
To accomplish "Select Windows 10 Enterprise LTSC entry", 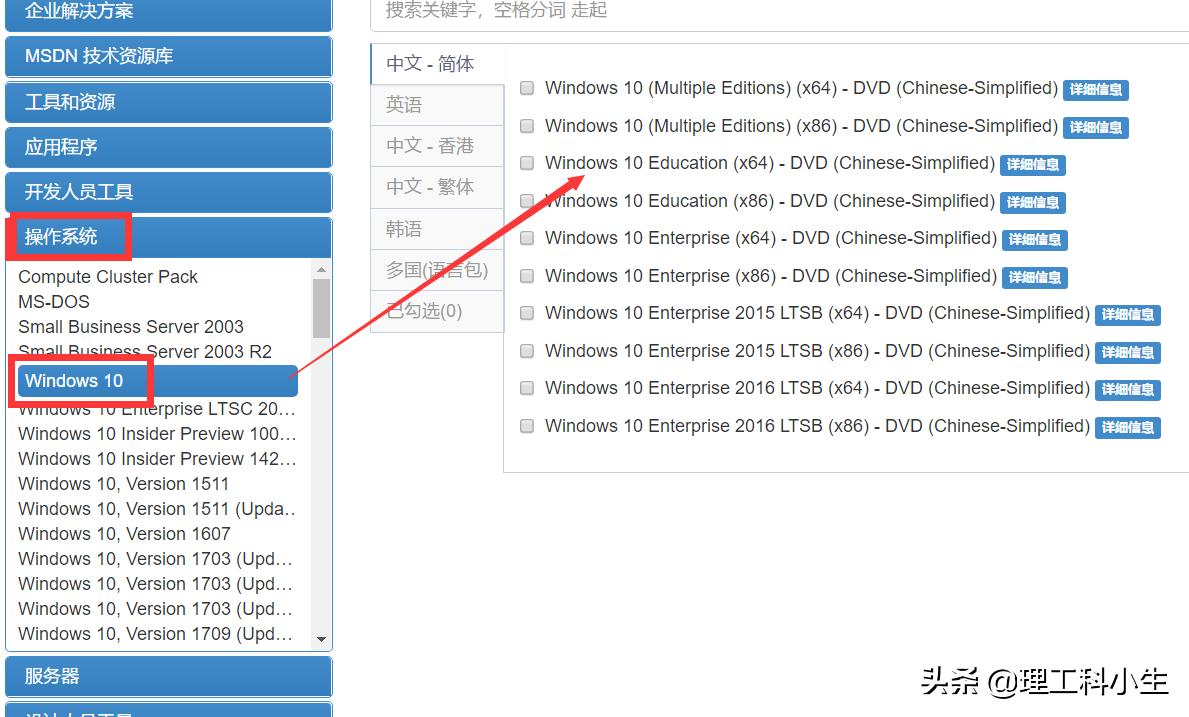I will click(x=157, y=409).
